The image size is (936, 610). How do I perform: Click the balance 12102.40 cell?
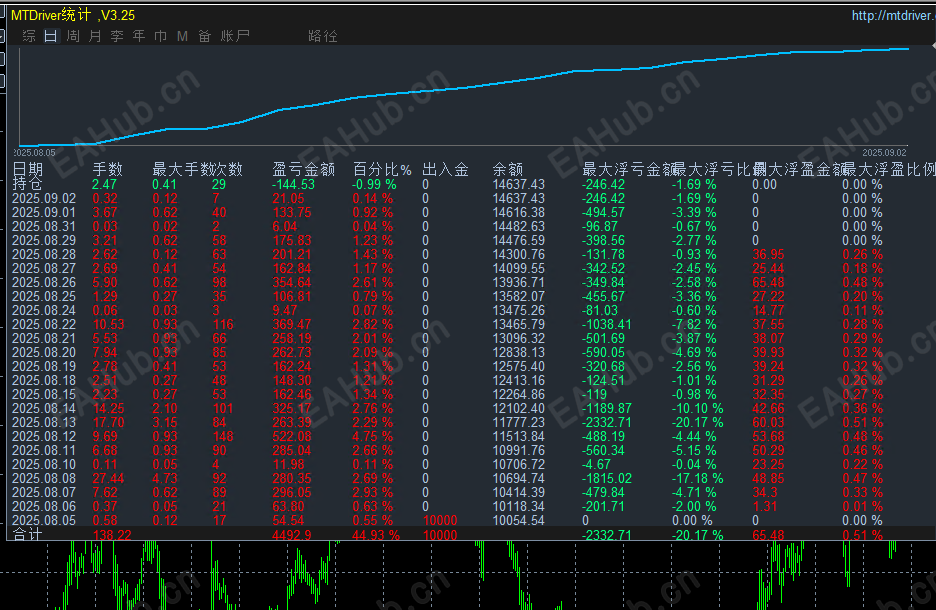tap(518, 408)
